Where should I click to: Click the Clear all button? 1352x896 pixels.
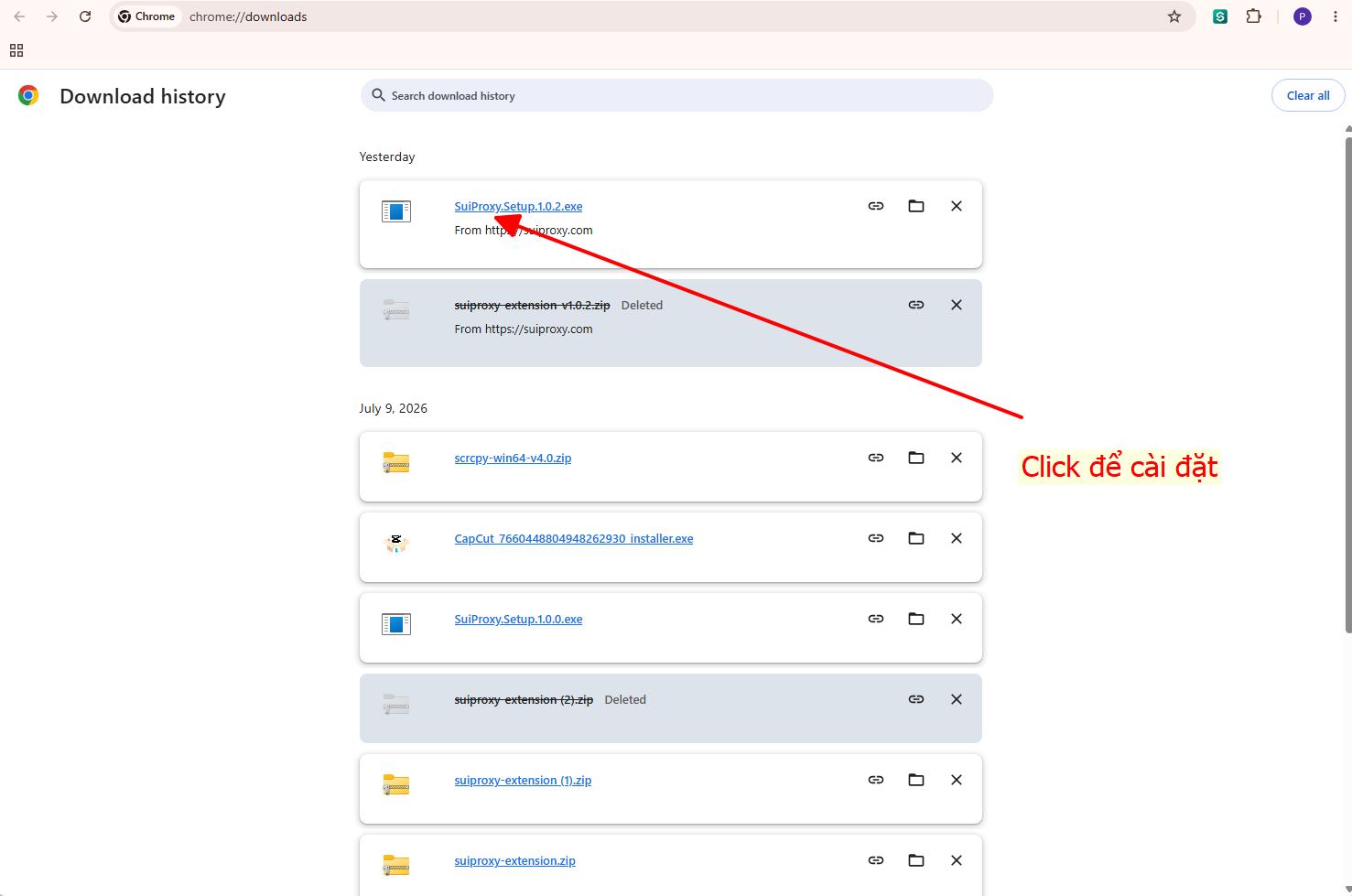point(1308,95)
